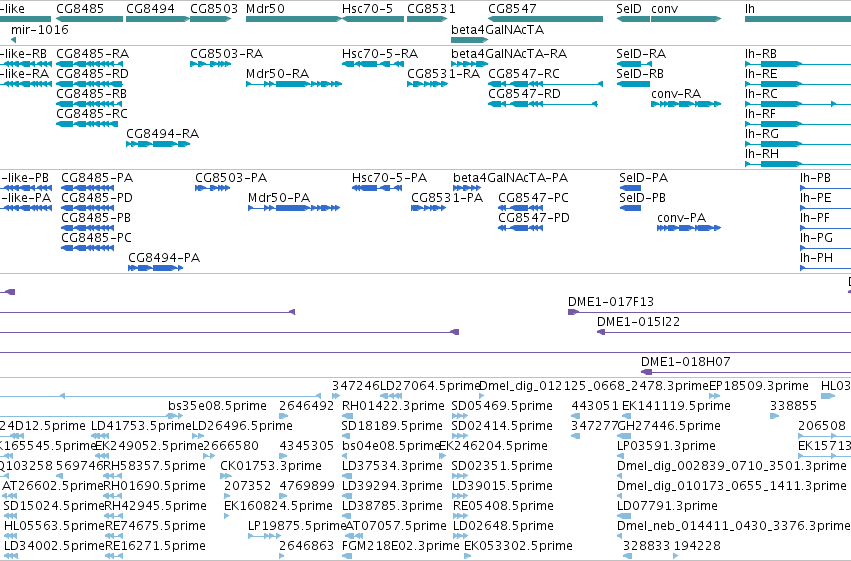Select transcript CG8503-RA
Viewport: 851px width, 561px height.
(x=211, y=64)
